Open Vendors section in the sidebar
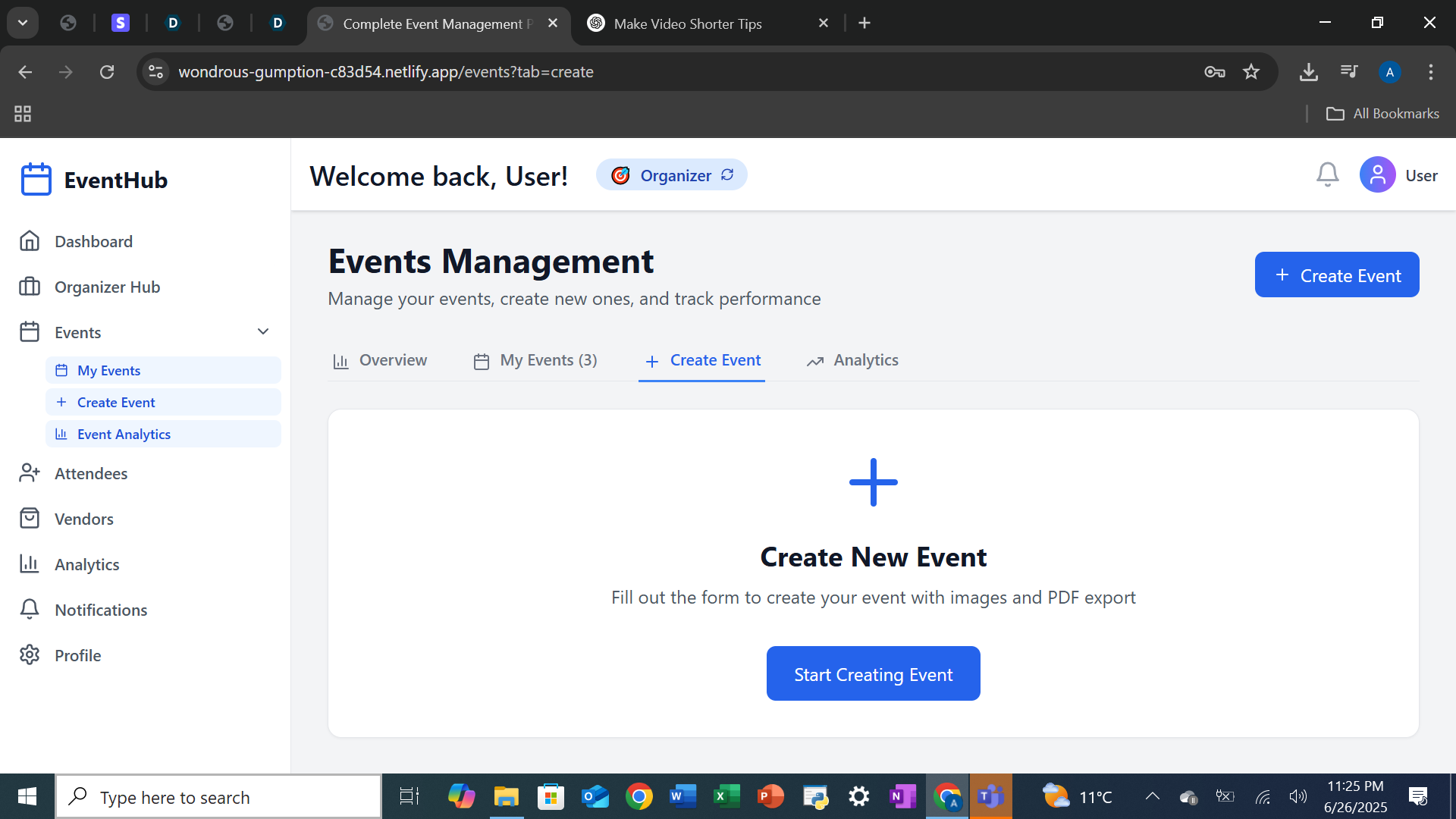Viewport: 1456px width, 819px height. coord(83,519)
